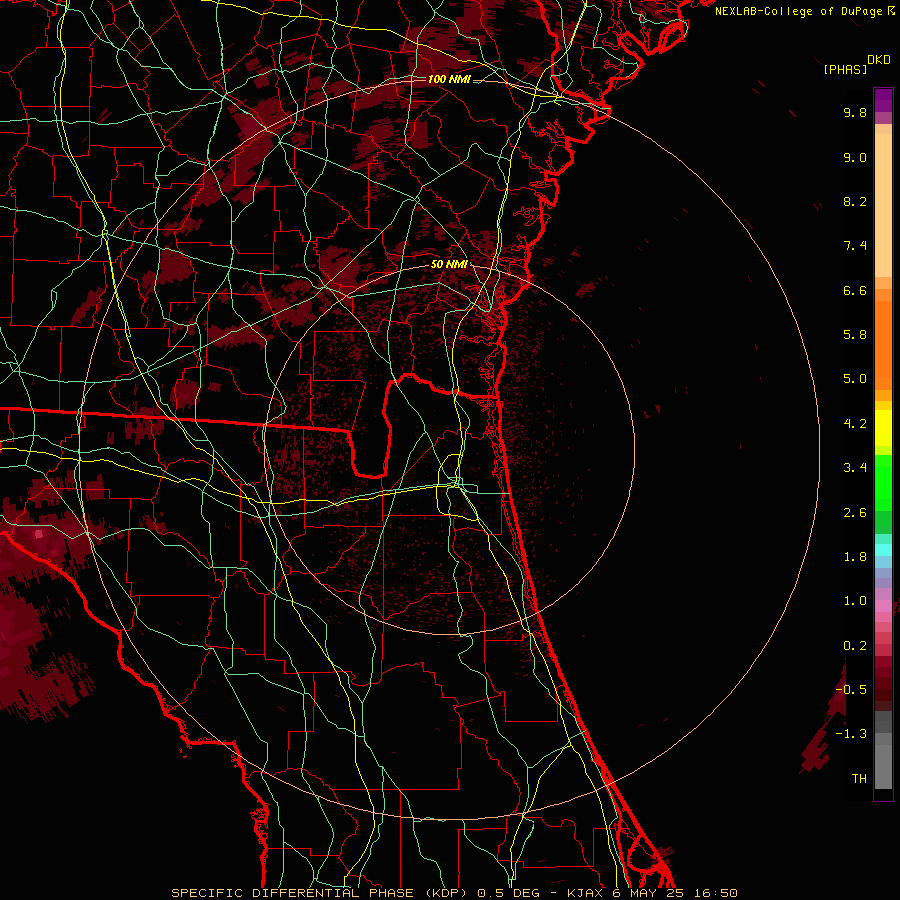Click the purple segment atop the color bar

point(883,100)
